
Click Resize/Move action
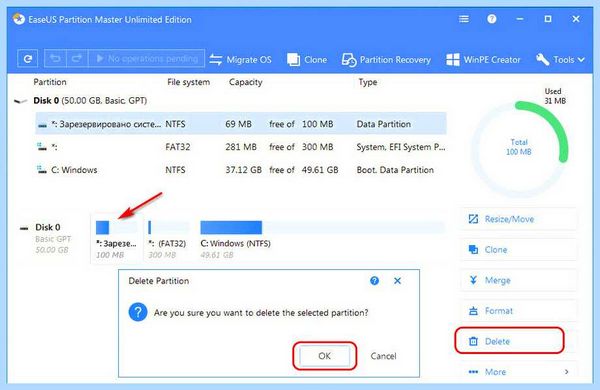pyautogui.click(x=518, y=219)
